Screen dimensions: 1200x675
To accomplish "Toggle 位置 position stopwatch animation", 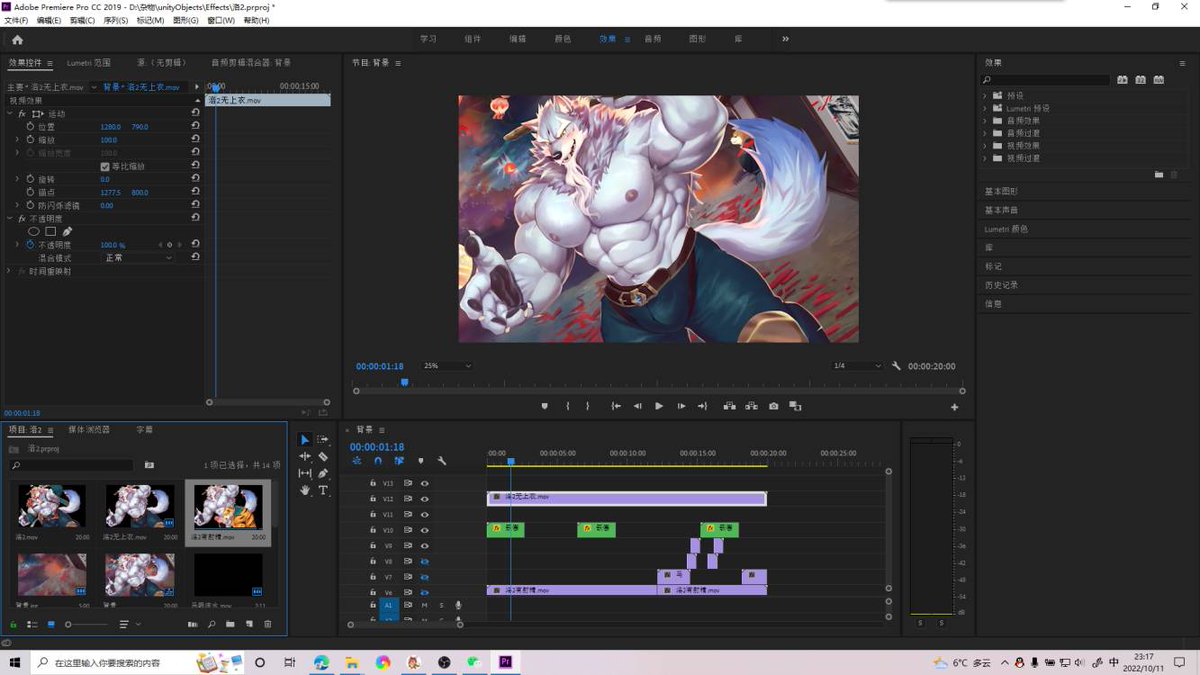I will (x=29, y=127).
